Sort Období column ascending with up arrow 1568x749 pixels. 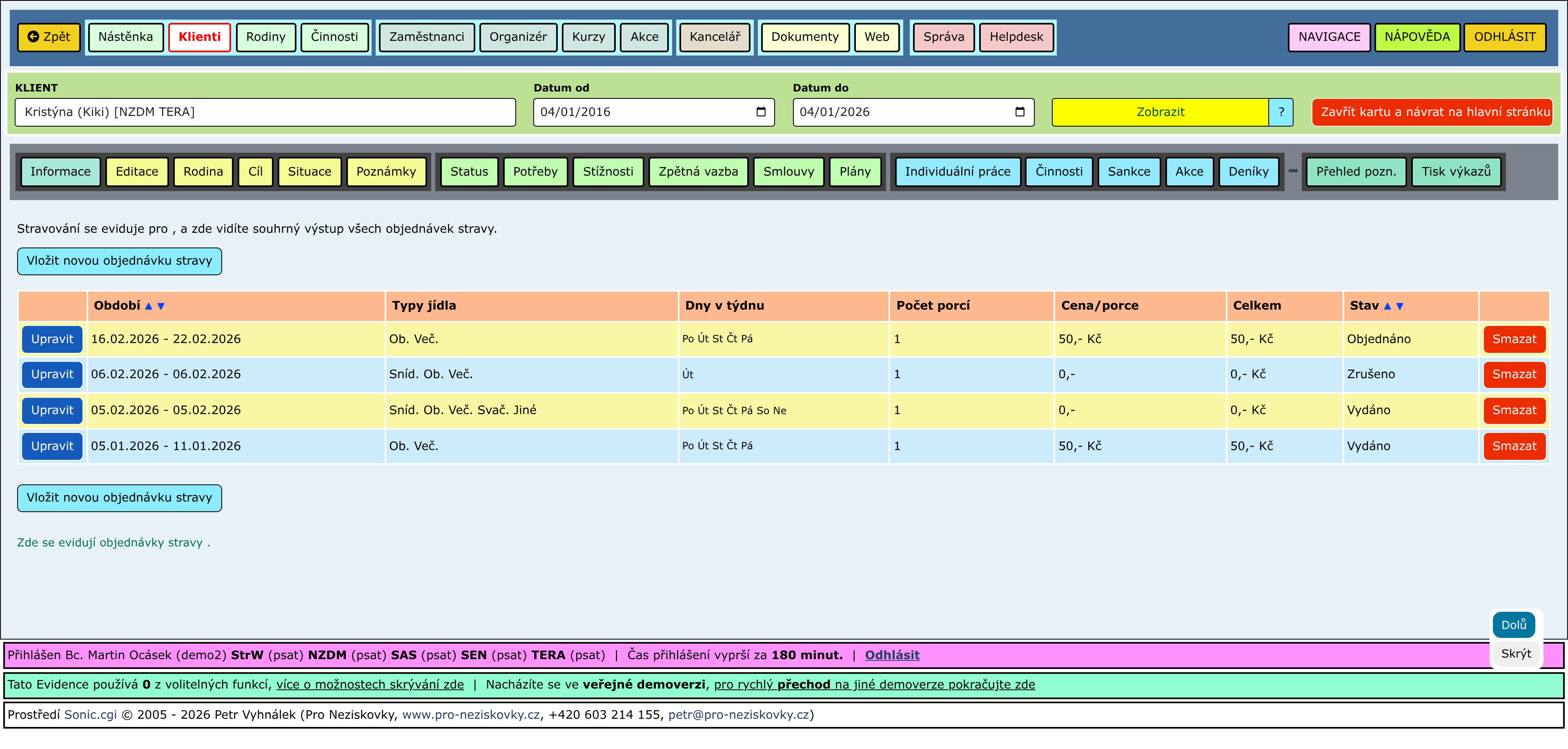click(149, 306)
